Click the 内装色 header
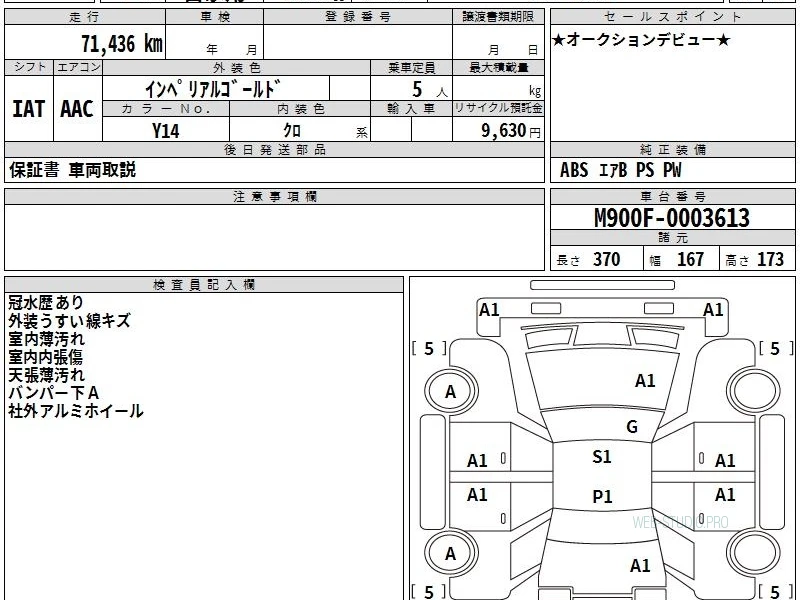This screenshot has width=800, height=600. point(301,109)
